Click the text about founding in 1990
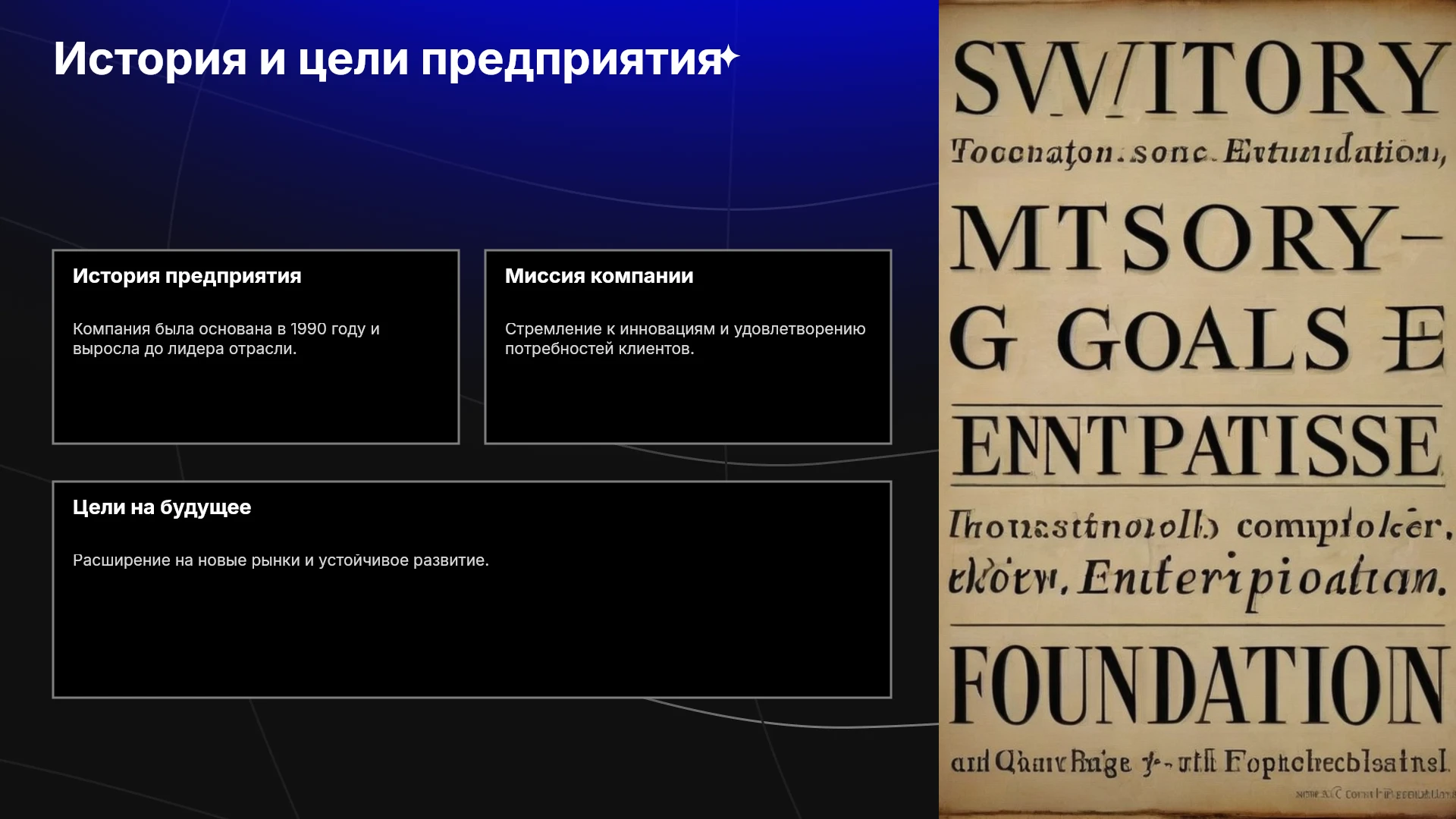The height and width of the screenshot is (819, 1456). click(226, 339)
